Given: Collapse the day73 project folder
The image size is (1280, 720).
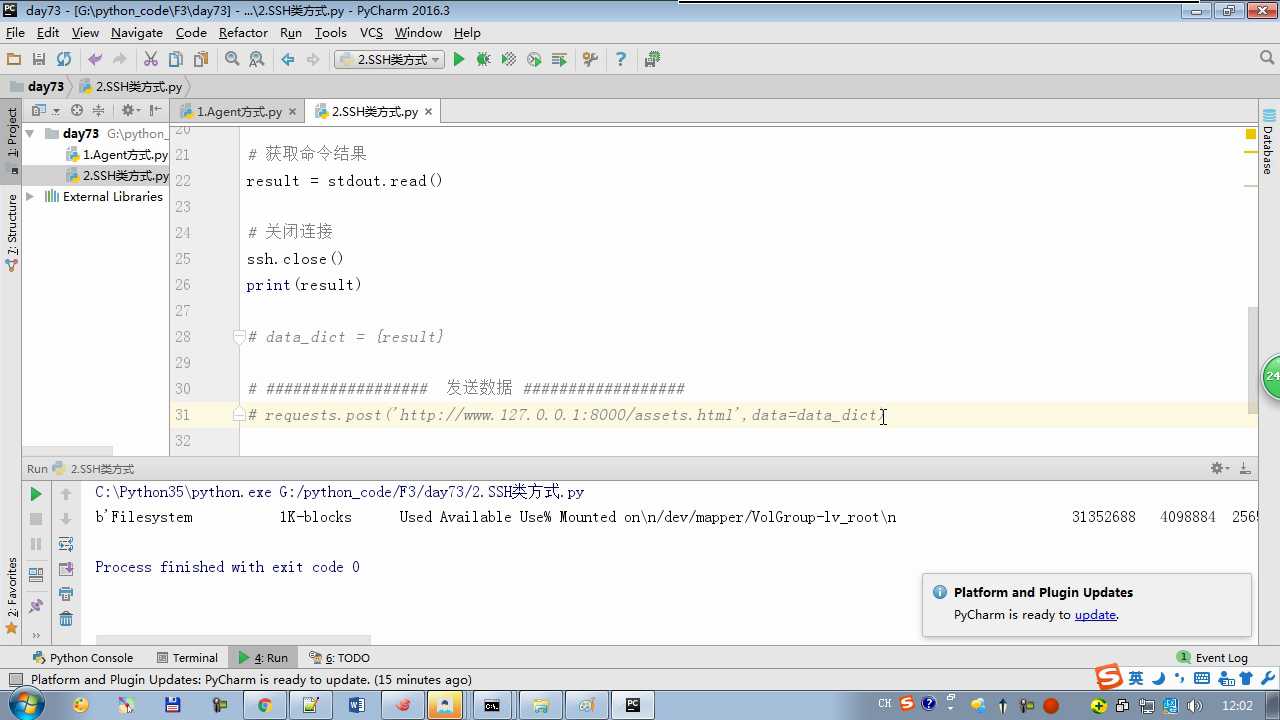Looking at the screenshot, I should pyautogui.click(x=30, y=133).
